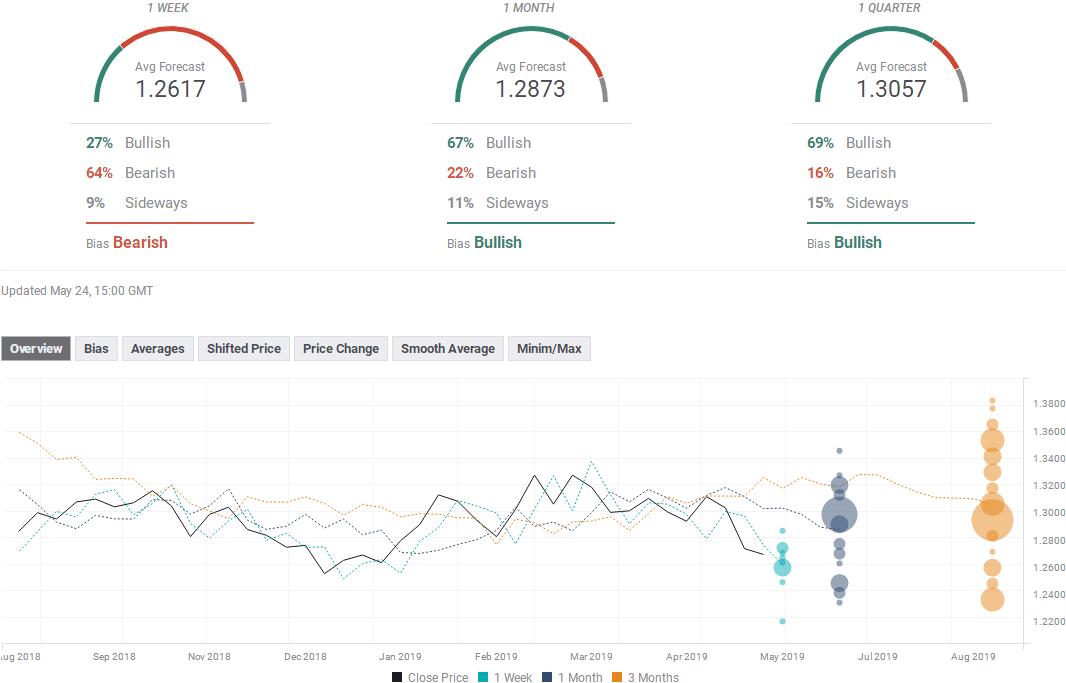Select the Averages tab
1066x683 pixels.
(x=158, y=349)
